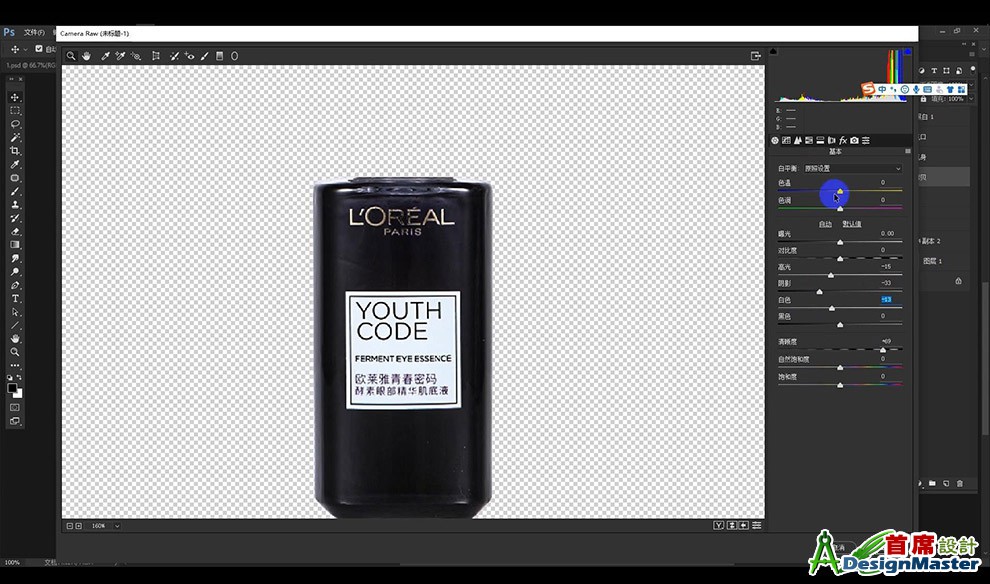Select Photoshop Hand tool in left toolbar
990x584 pixels.
(15, 339)
